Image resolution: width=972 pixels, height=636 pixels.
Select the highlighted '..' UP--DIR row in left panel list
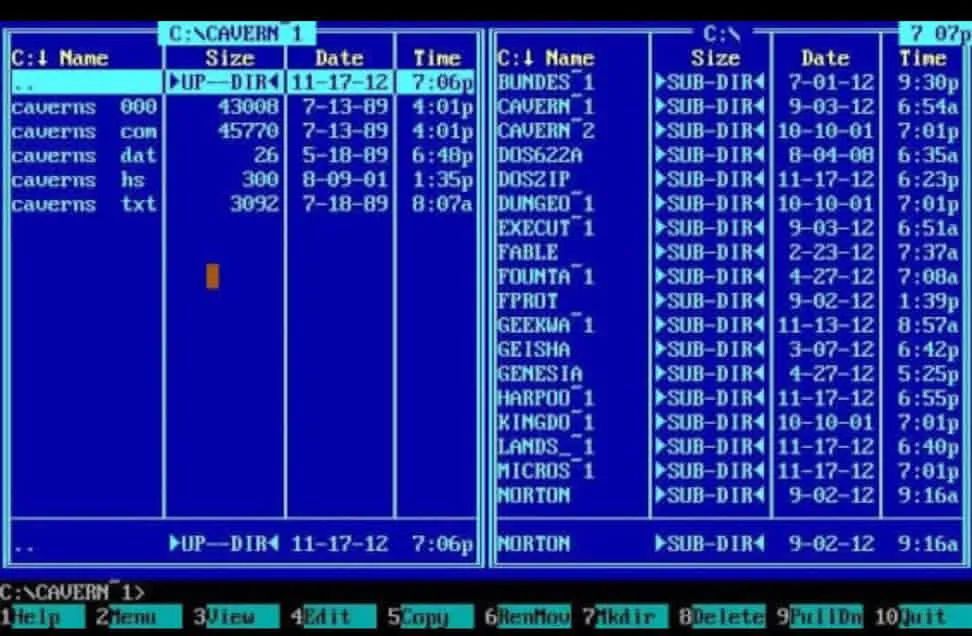pos(242,82)
